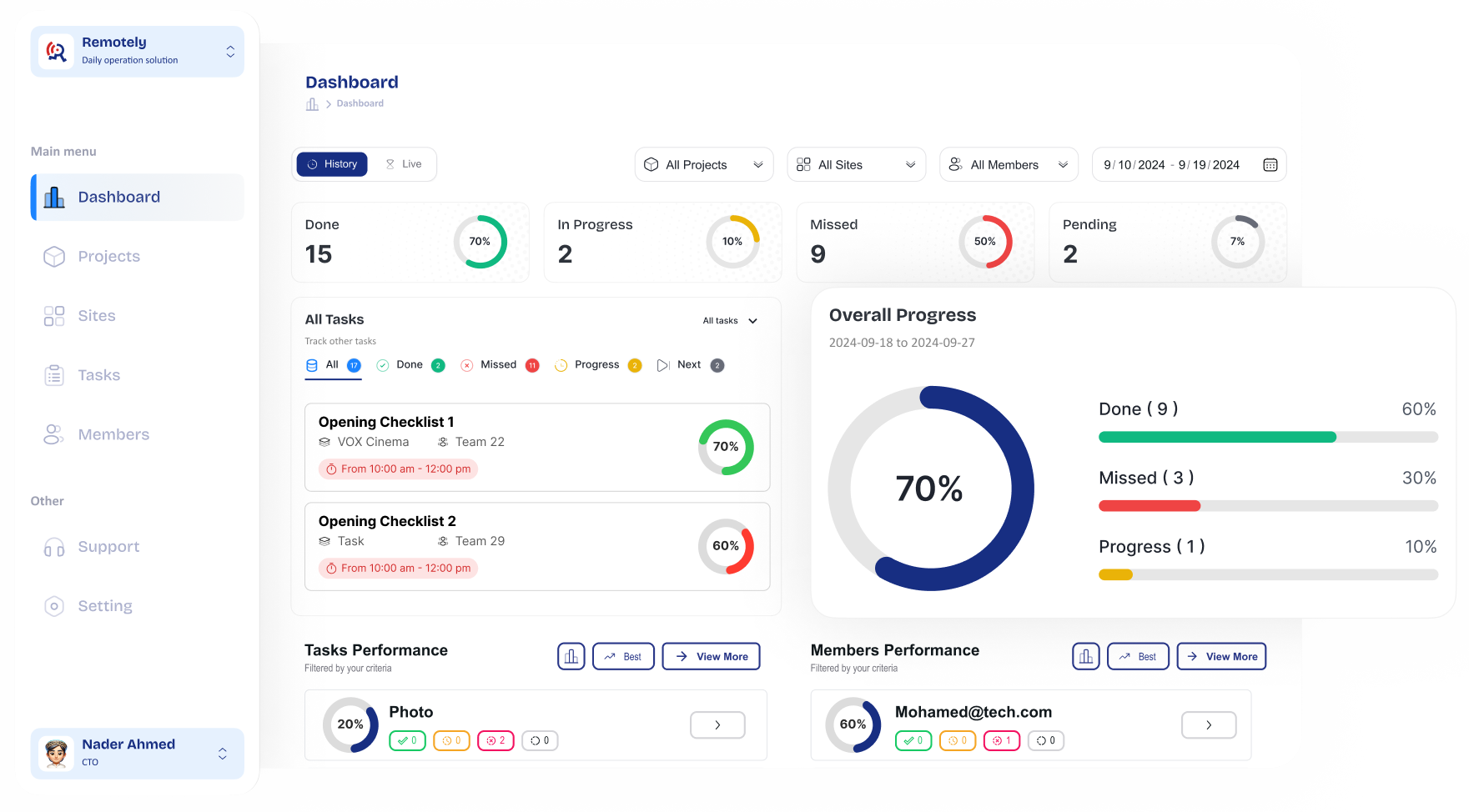Click Photo gray pending count badge
1469x812 pixels.
(x=541, y=741)
